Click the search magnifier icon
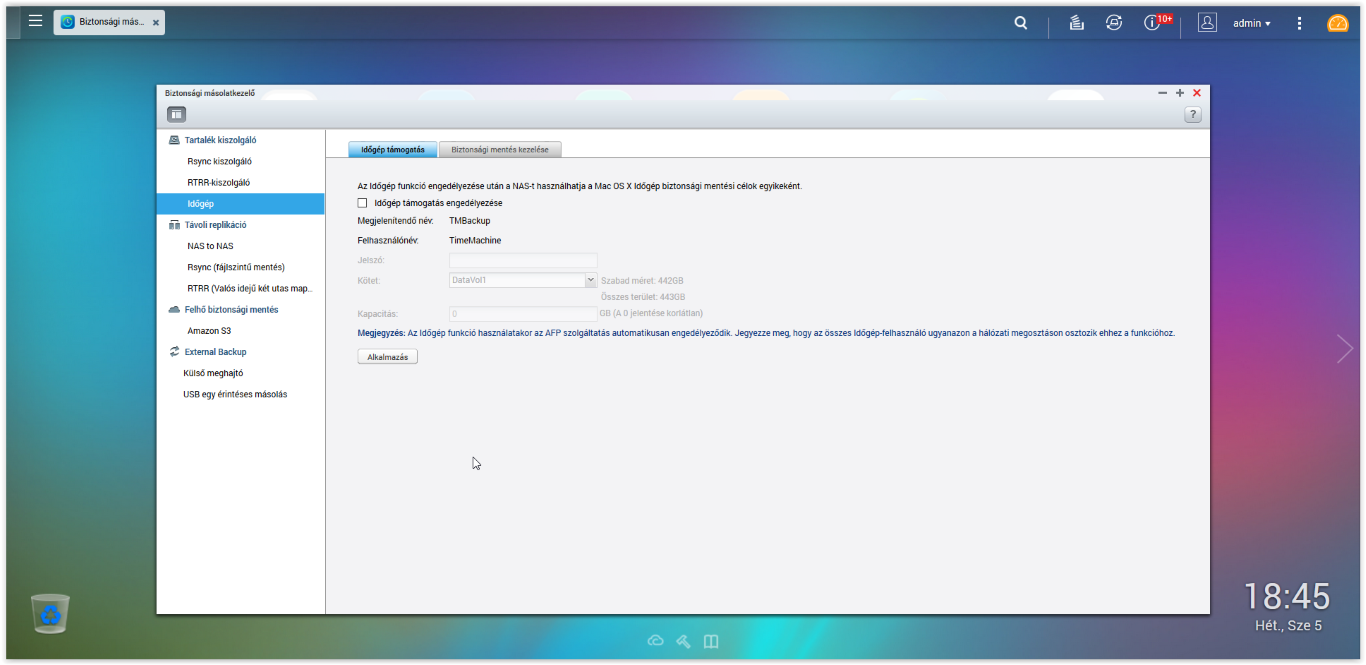Screen dimensions: 1366x665 click(1020, 23)
